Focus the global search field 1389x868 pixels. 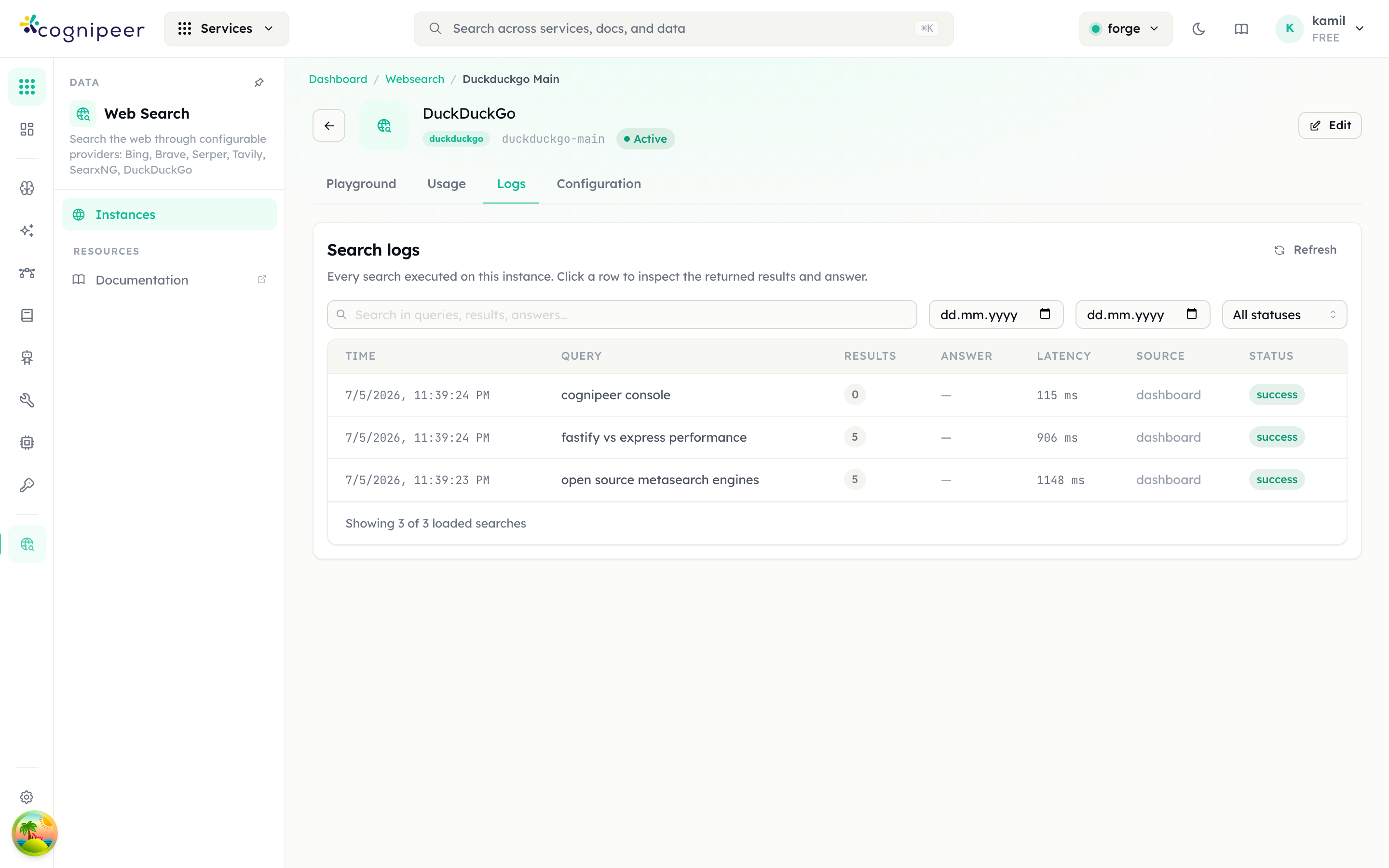point(683,29)
